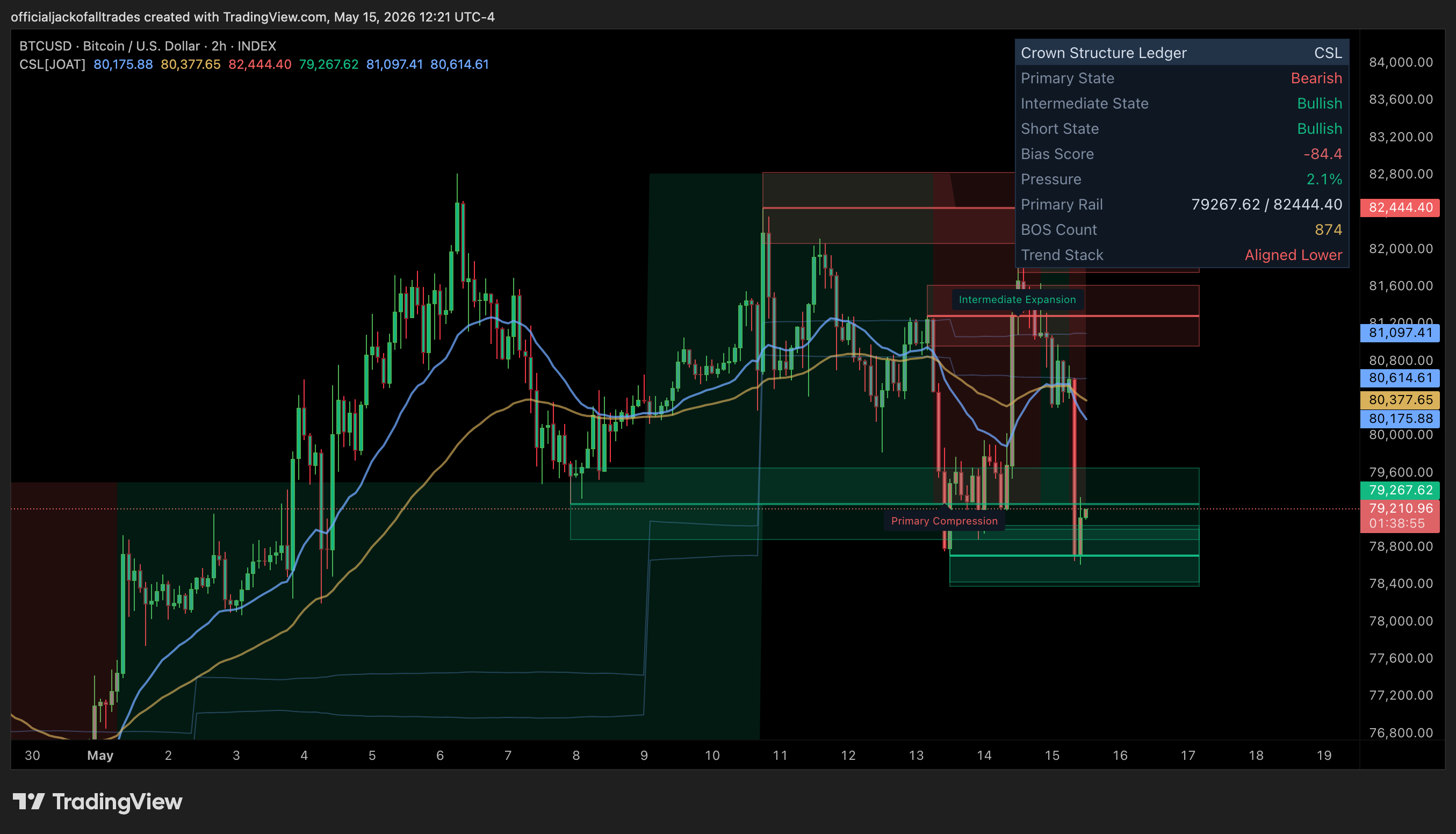Click the officialjackofalltrades attribution text

click(x=75, y=17)
